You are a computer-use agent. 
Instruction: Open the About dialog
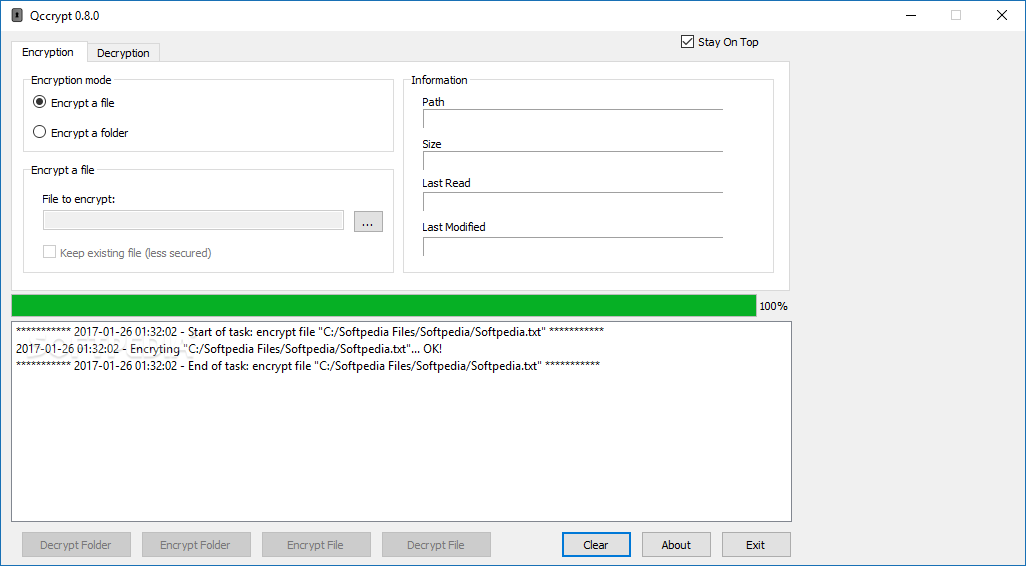point(676,544)
